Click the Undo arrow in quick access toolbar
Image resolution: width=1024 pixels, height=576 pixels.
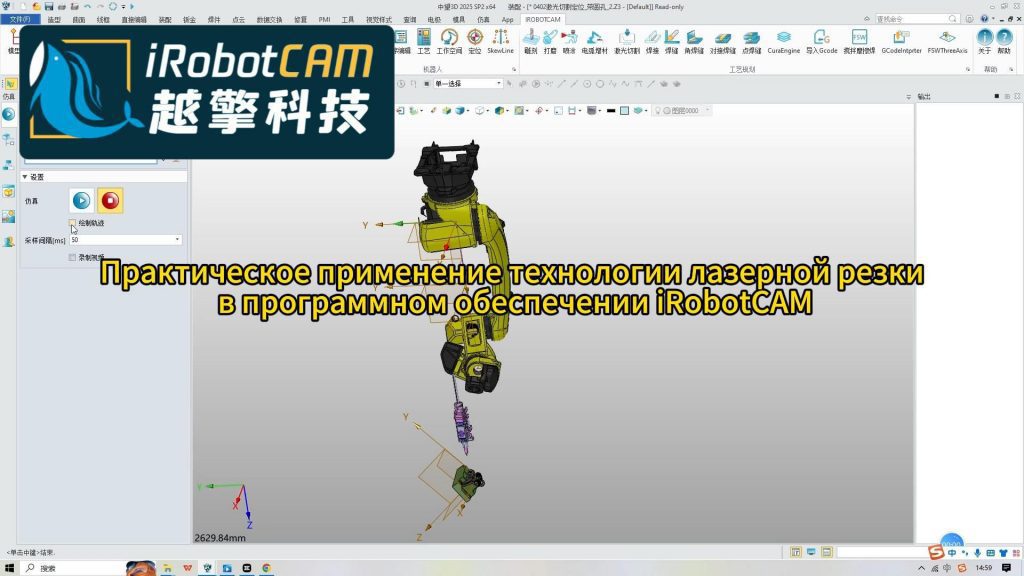click(x=87, y=7)
